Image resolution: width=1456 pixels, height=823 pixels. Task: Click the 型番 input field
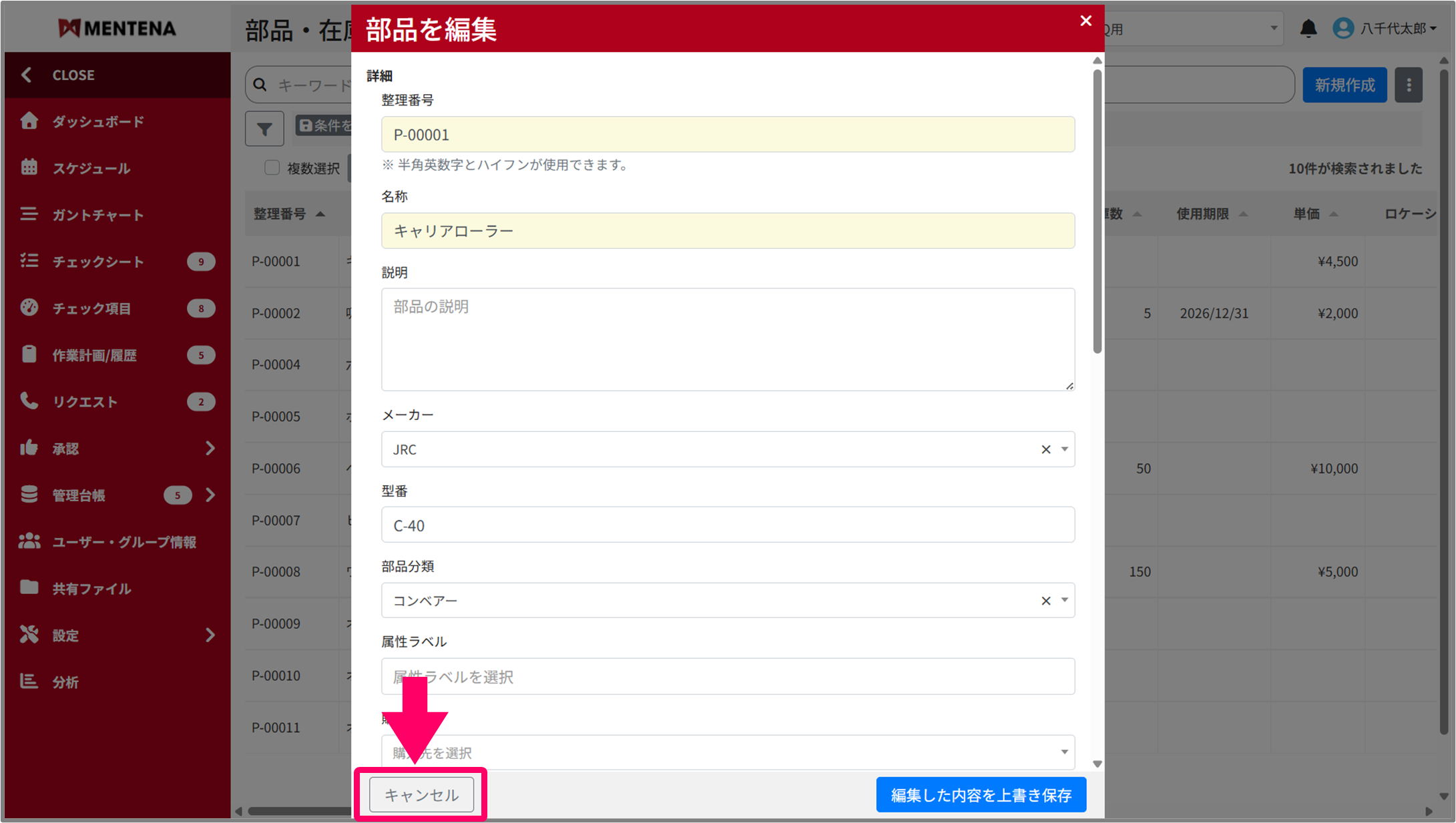point(728,525)
